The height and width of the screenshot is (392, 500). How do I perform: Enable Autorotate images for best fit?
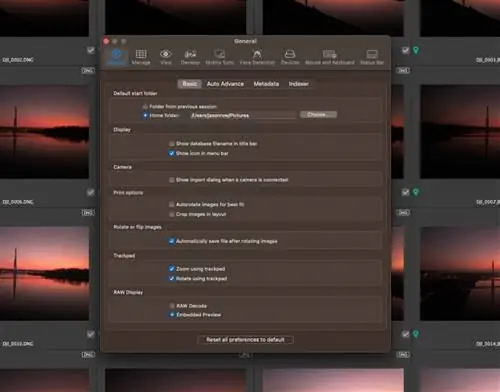172,204
